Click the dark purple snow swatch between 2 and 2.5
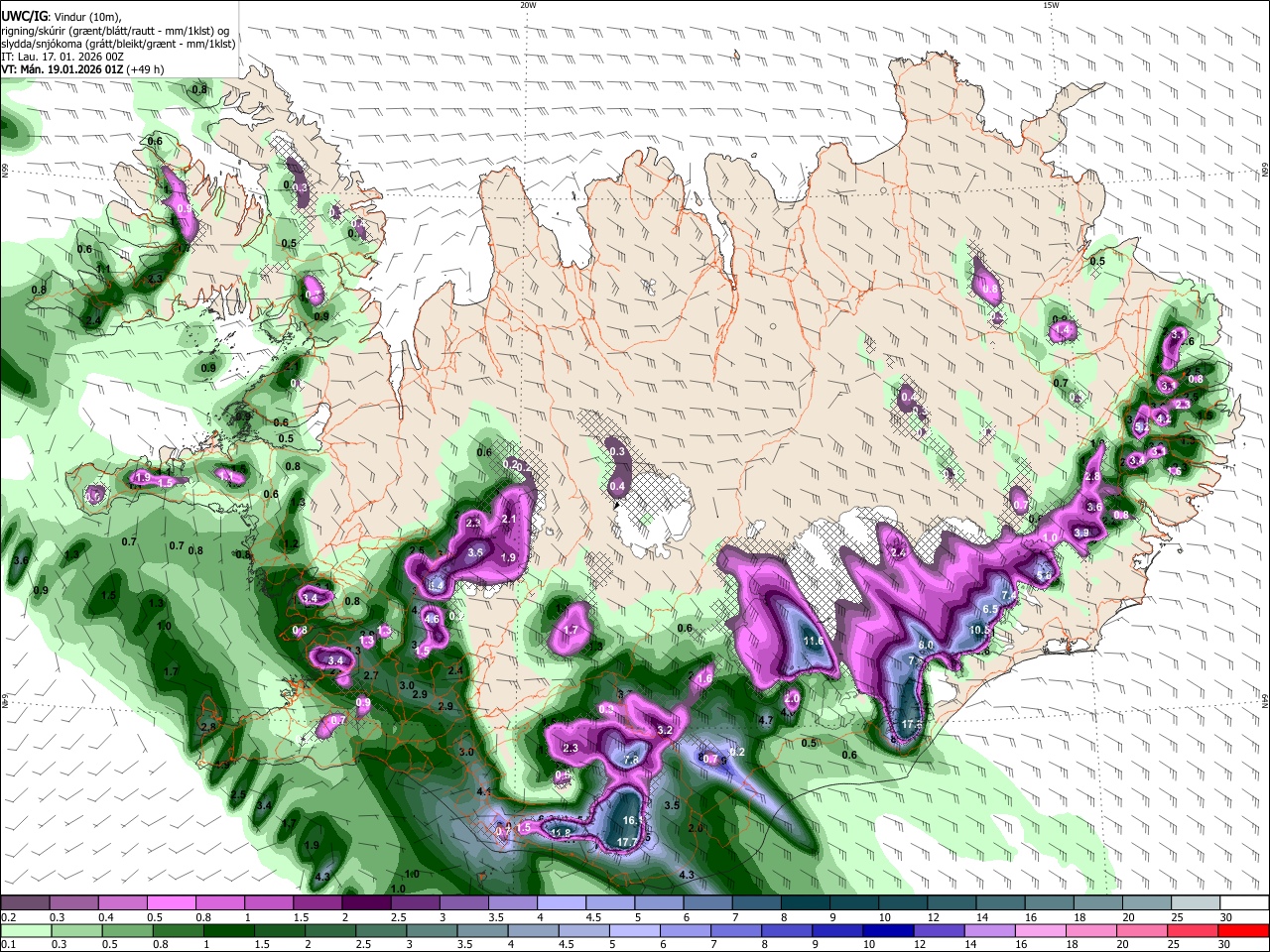 click(x=365, y=903)
